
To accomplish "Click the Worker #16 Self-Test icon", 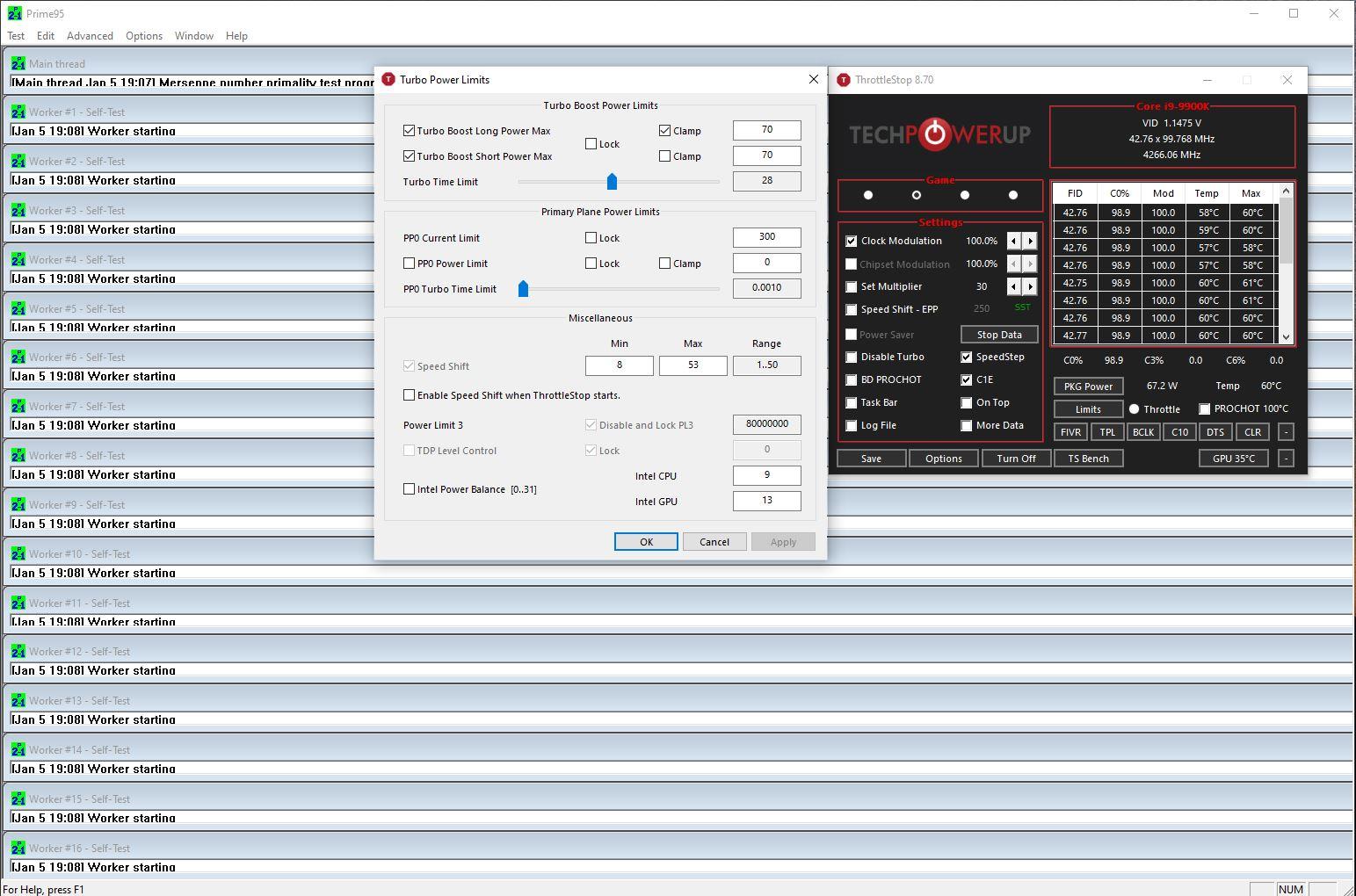I will click(x=18, y=849).
